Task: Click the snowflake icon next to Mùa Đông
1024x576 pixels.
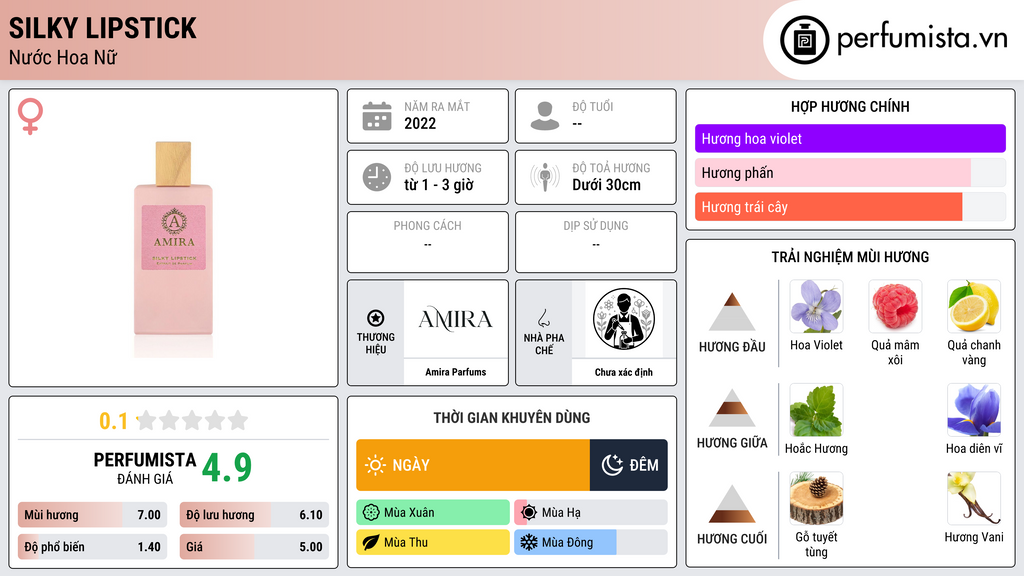Action: click(529, 542)
